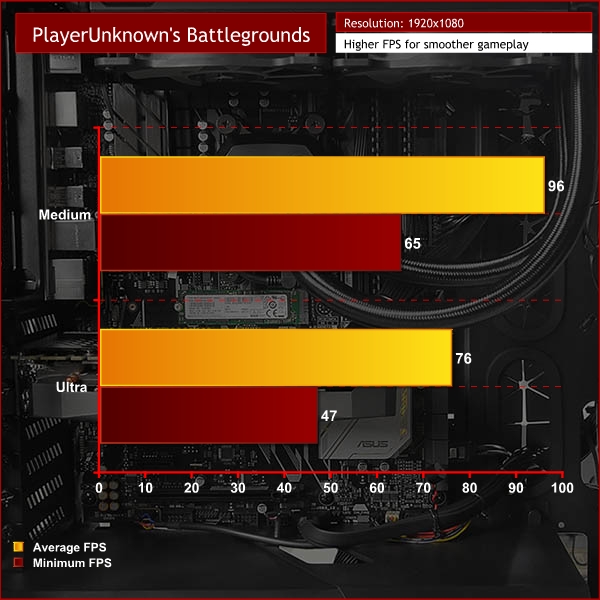Viewport: 600px width, 600px height.
Task: Click the axis tick label 10
Action: pos(145,488)
